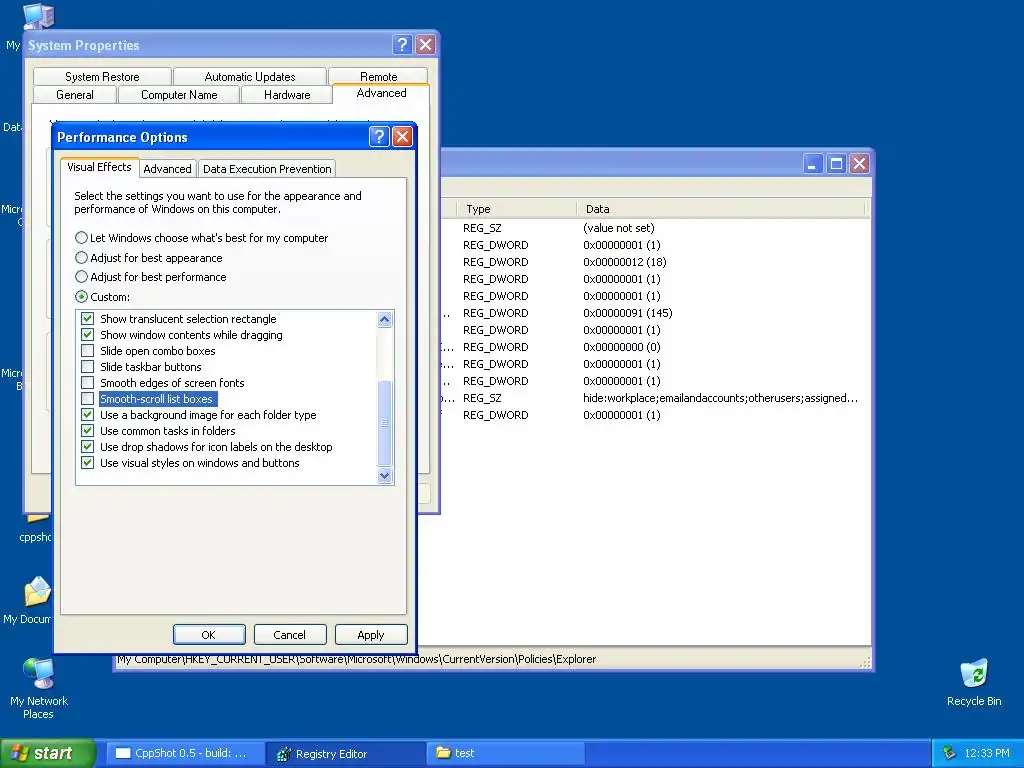Select Adjust for best performance option
The image size is (1024, 768).
pyautogui.click(x=151, y=277)
